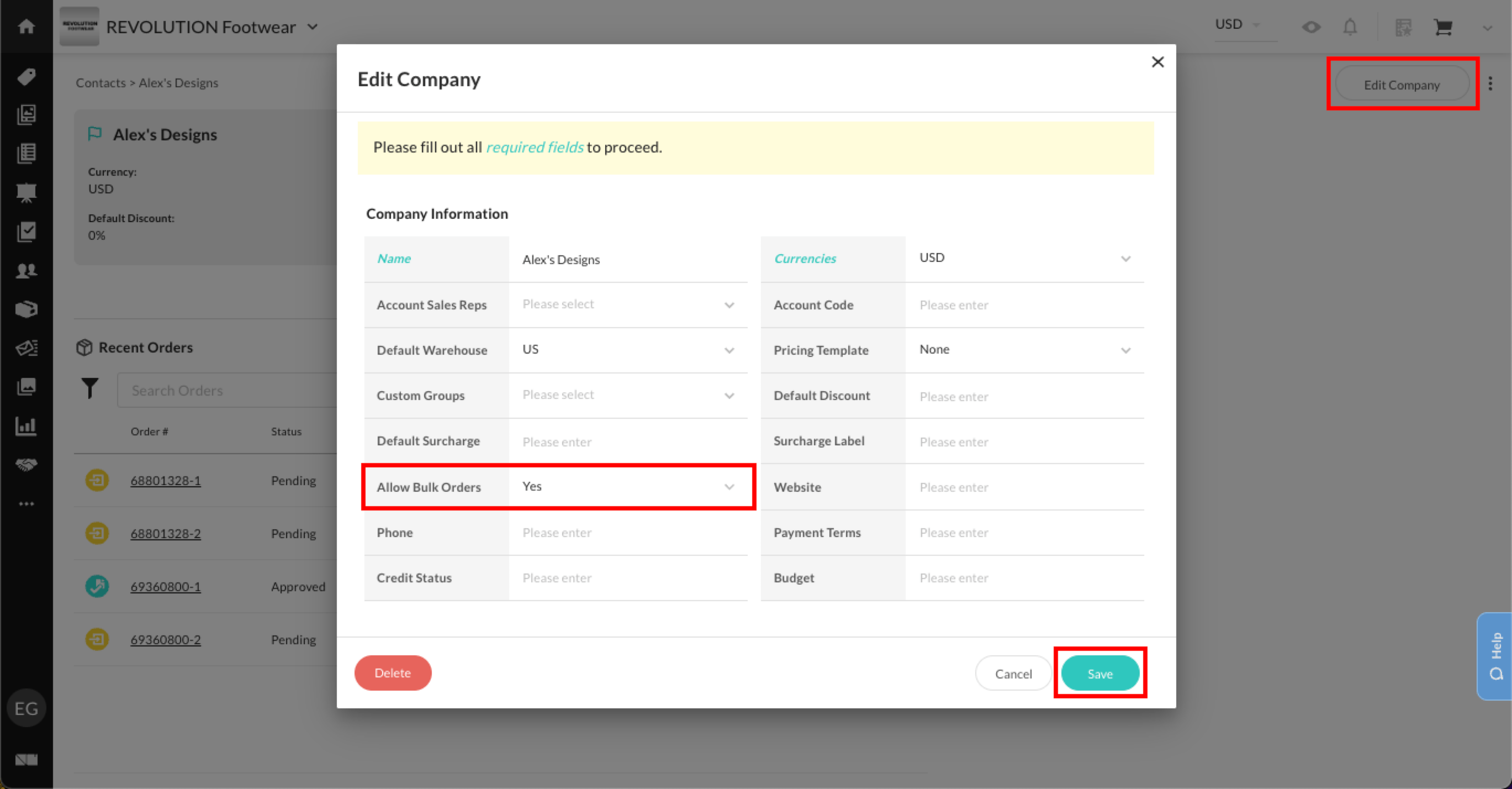Click the more options ellipsis in sidebar

click(27, 503)
